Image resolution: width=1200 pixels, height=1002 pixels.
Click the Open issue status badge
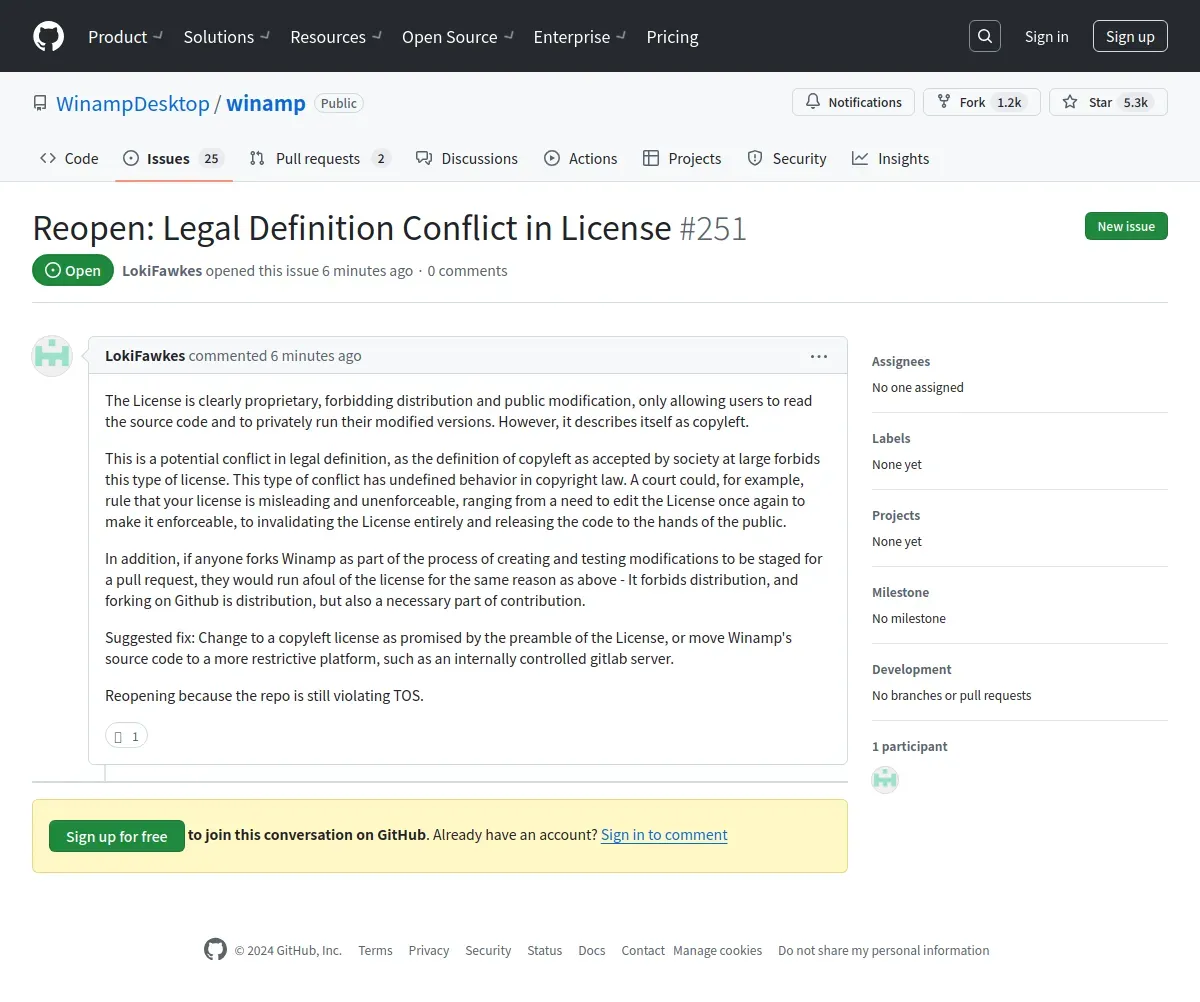click(x=73, y=271)
